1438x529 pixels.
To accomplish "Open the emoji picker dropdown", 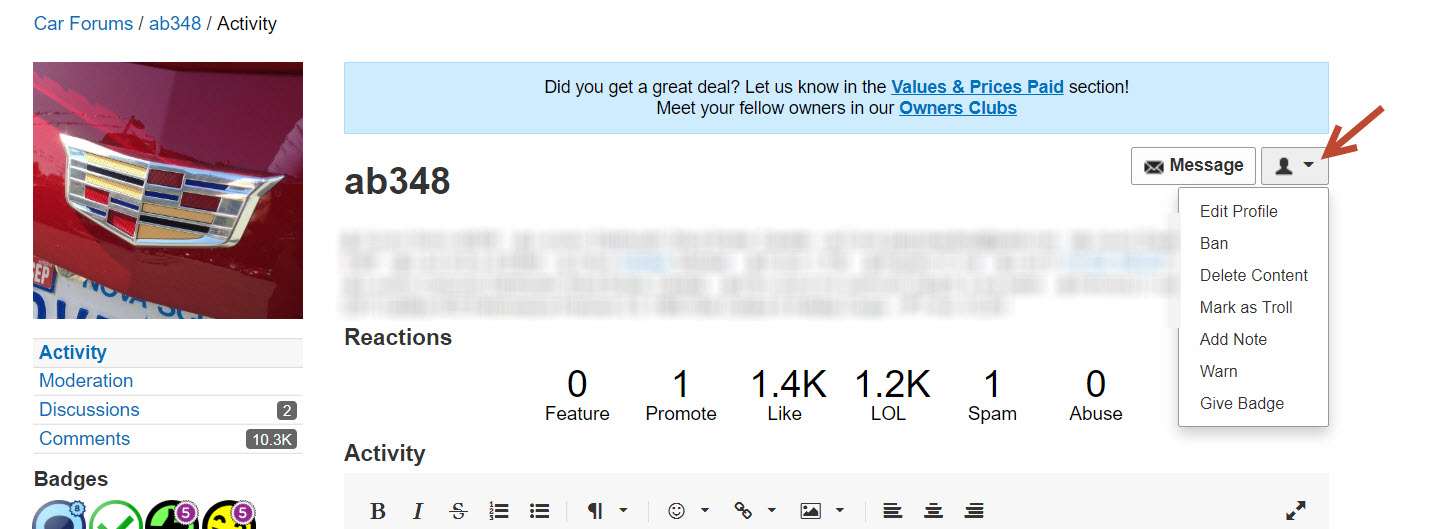I will coord(688,511).
